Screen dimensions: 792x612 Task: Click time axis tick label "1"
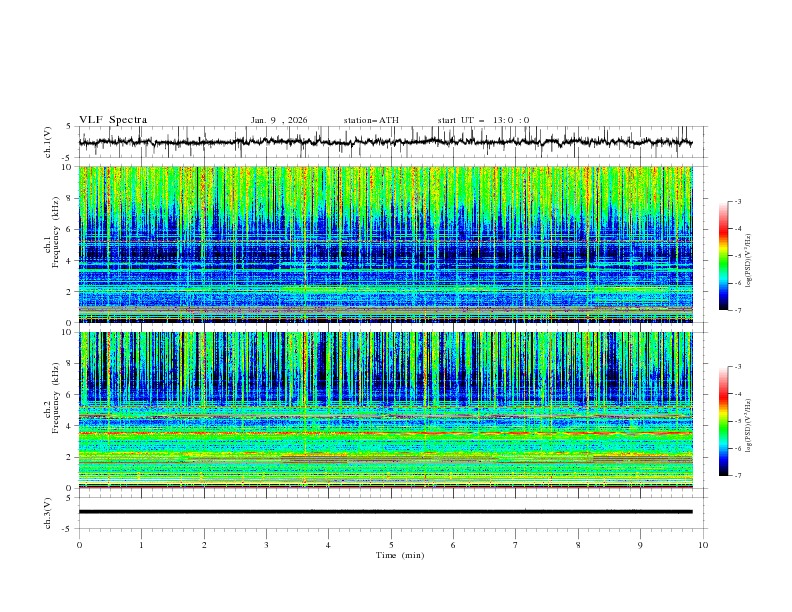click(141, 545)
